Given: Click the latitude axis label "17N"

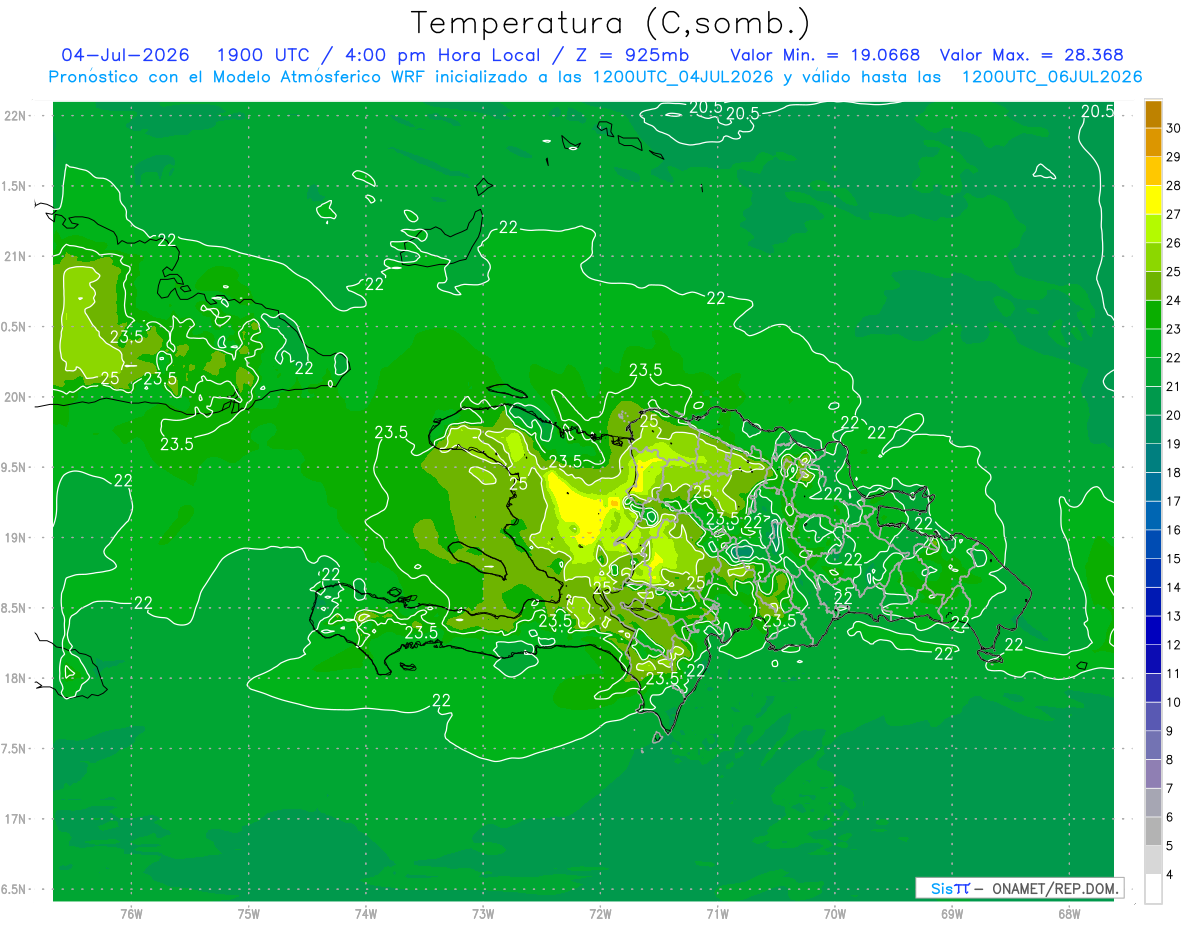Looking at the screenshot, I should [x=16, y=819].
